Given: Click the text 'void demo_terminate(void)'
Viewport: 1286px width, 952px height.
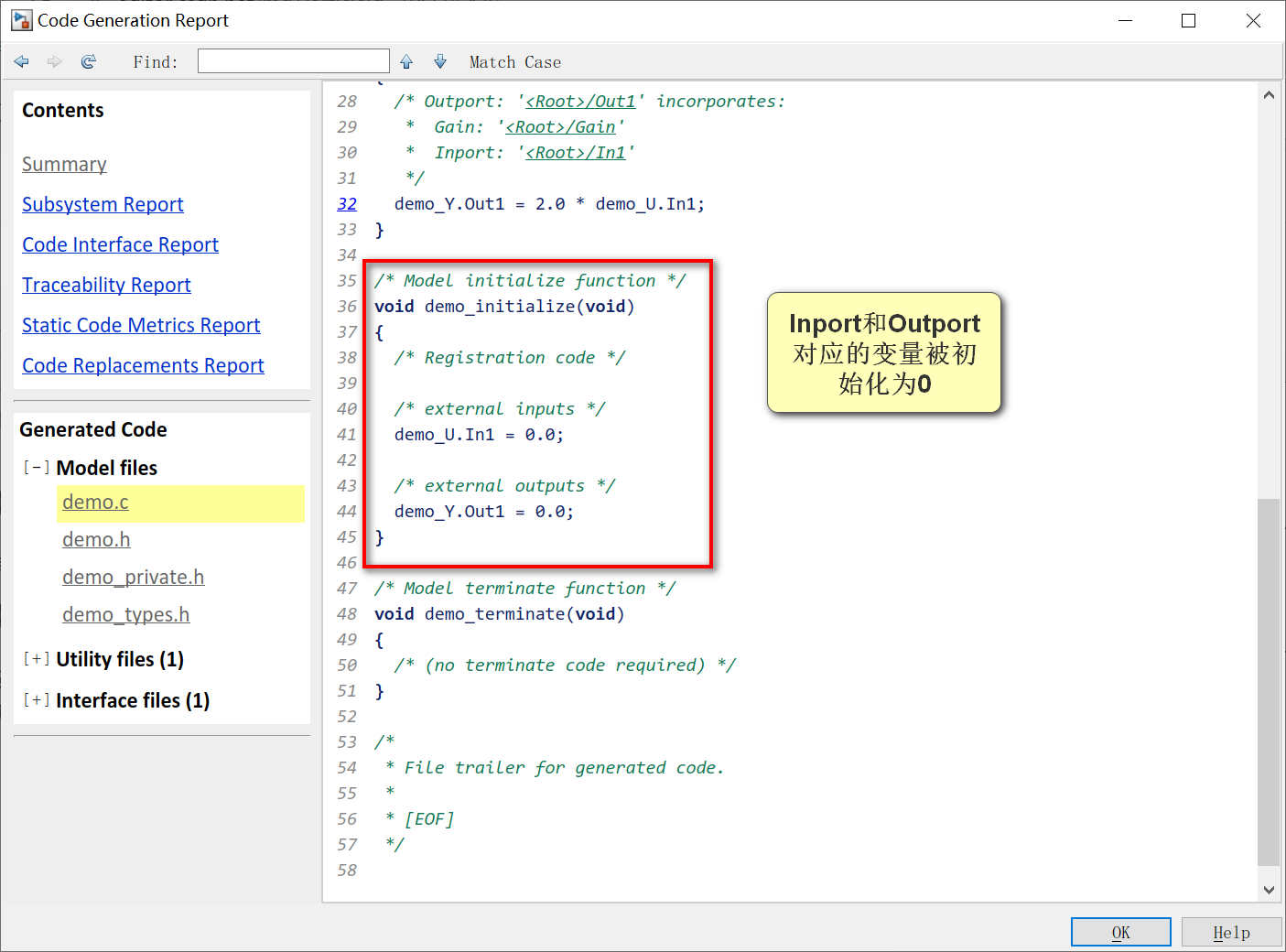Looking at the screenshot, I should point(500,614).
